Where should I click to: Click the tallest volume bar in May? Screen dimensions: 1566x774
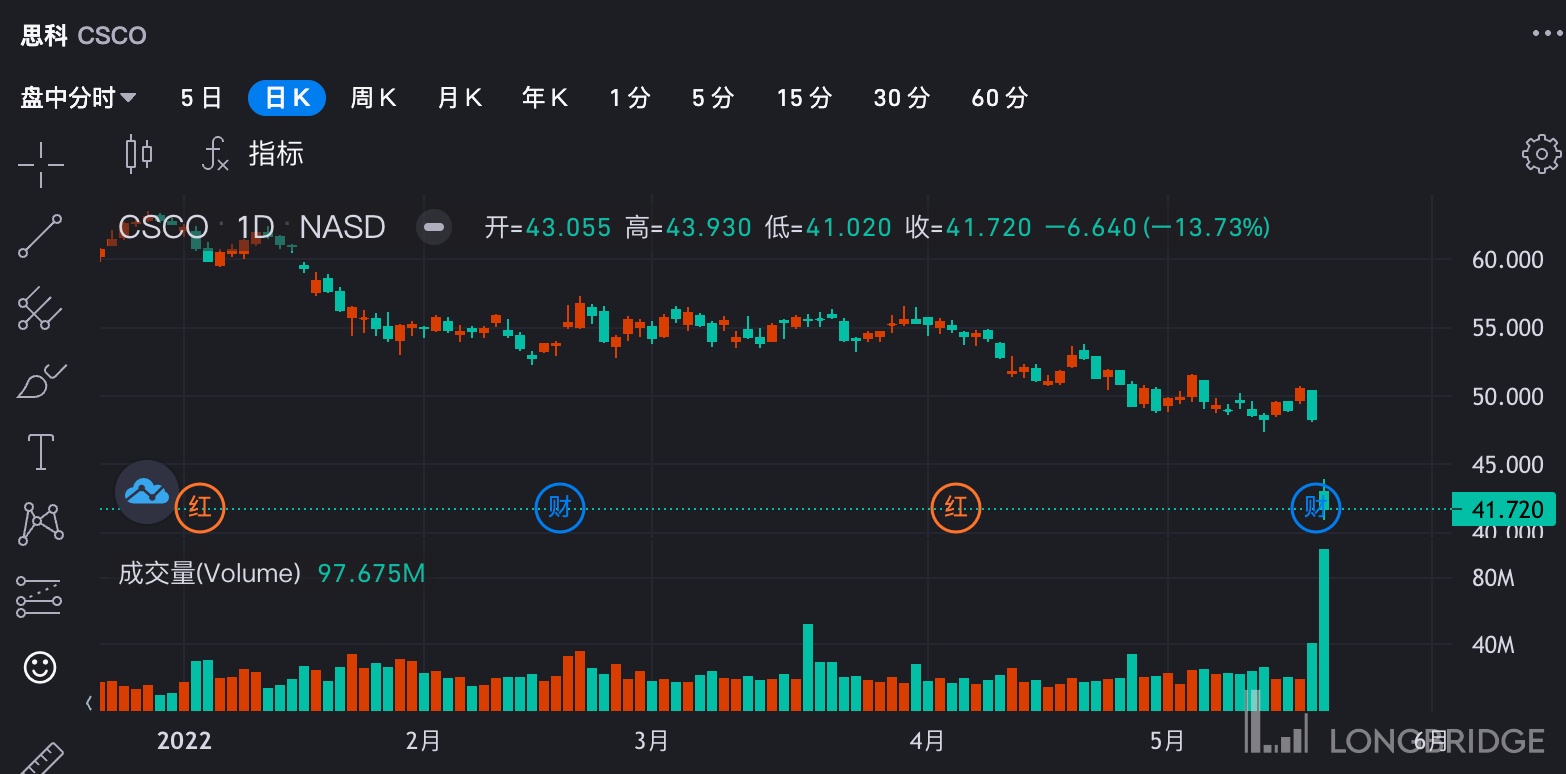coord(1324,630)
